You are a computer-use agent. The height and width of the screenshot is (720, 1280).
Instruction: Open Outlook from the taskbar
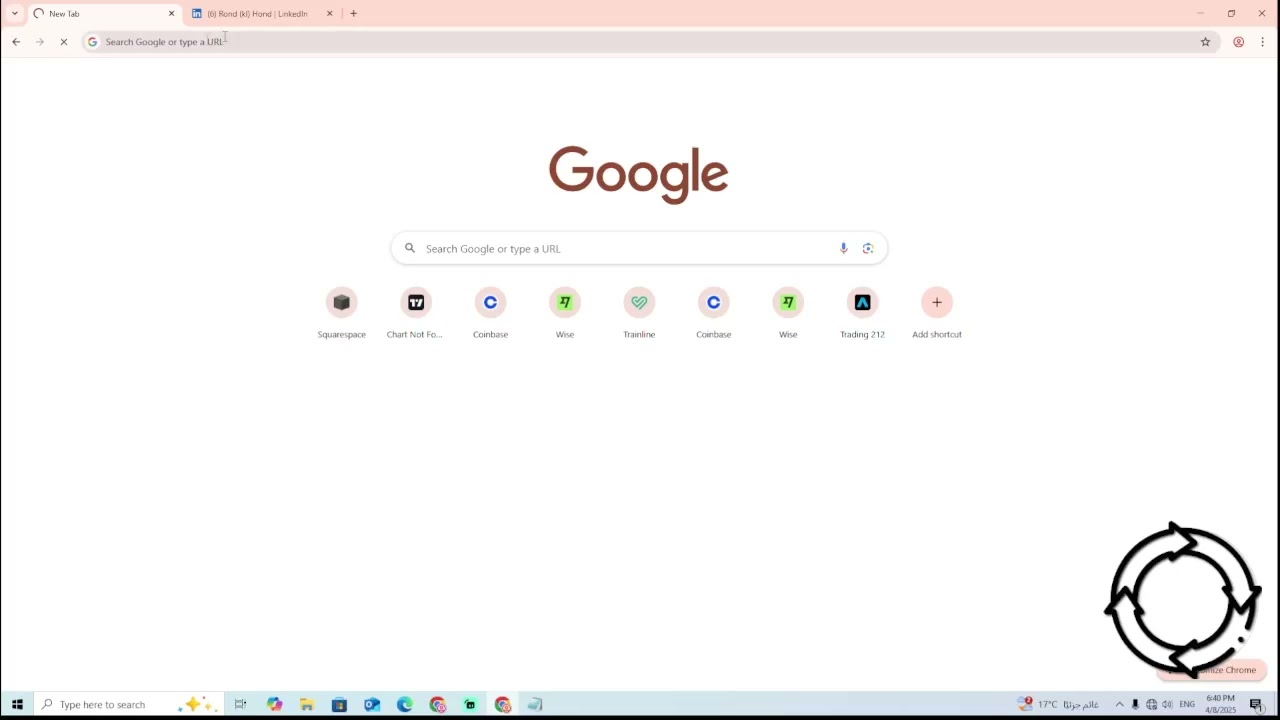pyautogui.click(x=372, y=704)
